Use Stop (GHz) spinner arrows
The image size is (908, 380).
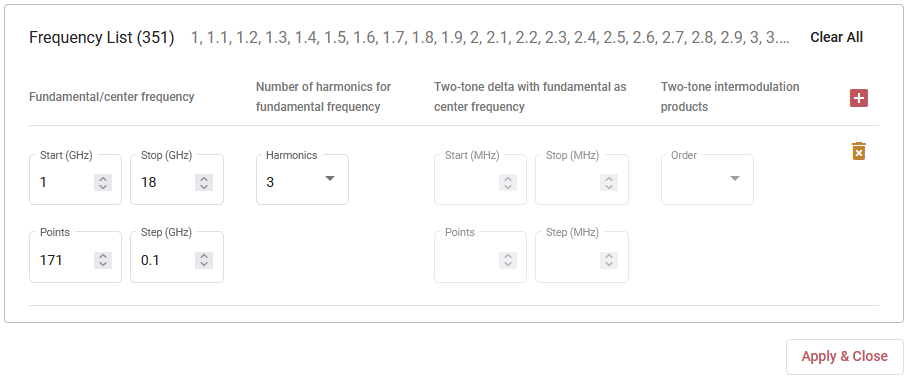click(204, 182)
